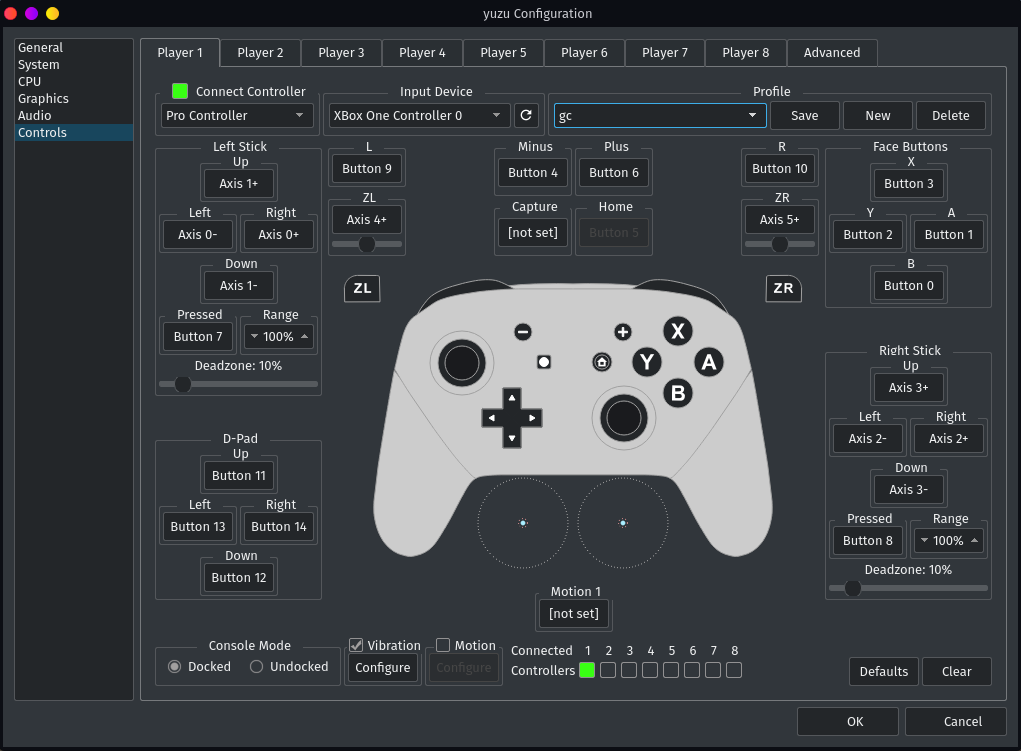The image size is (1021, 751).
Task: Rebind the L Button 9 mapping
Action: pos(367,169)
